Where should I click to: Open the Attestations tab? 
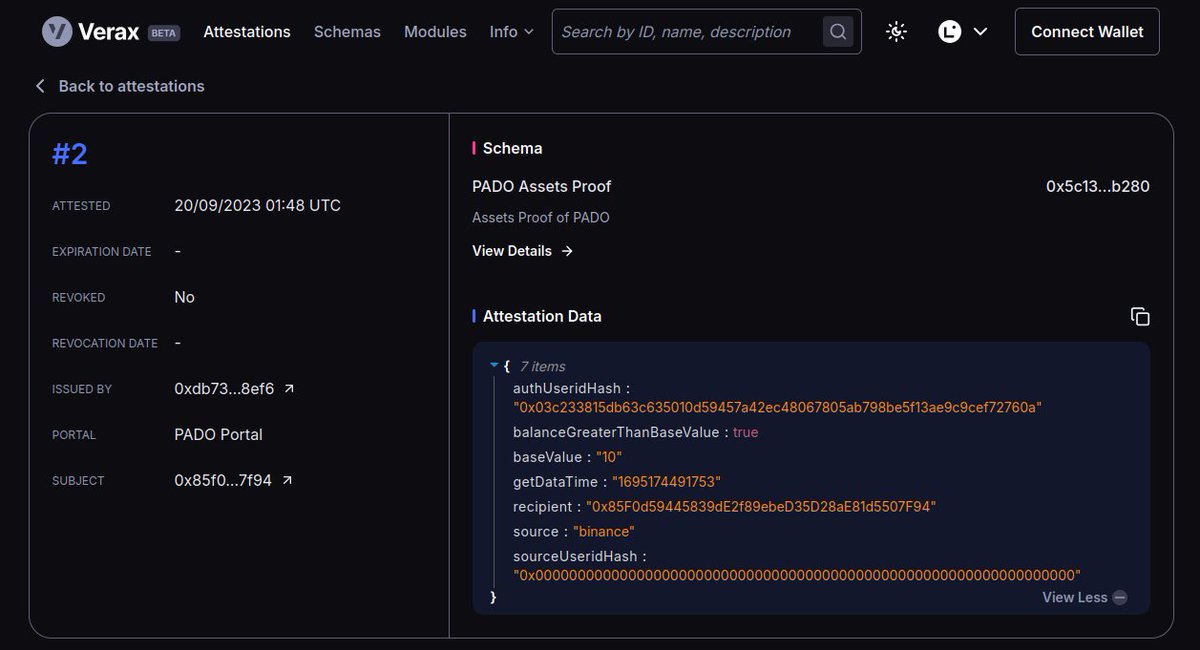pos(247,32)
